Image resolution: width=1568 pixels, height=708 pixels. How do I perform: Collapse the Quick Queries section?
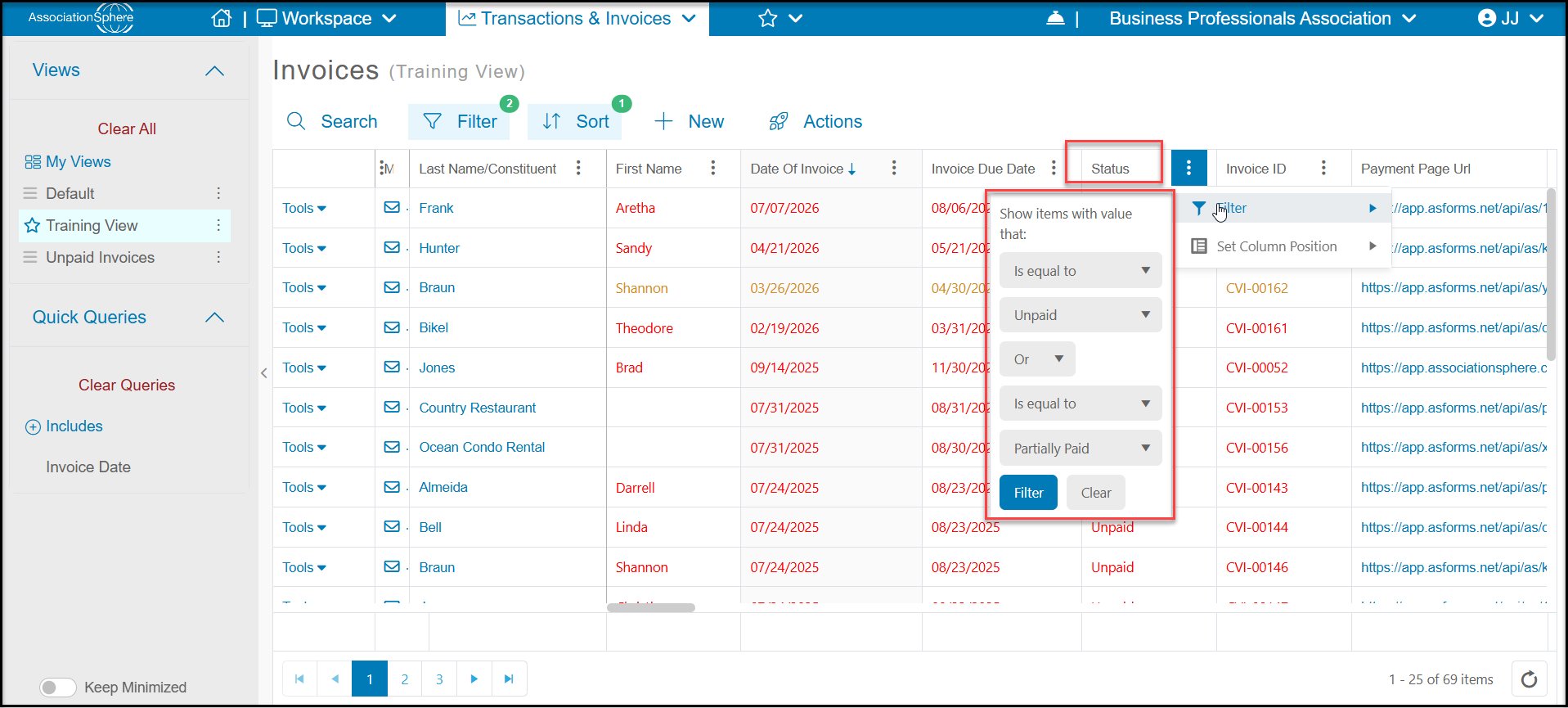pos(214,318)
